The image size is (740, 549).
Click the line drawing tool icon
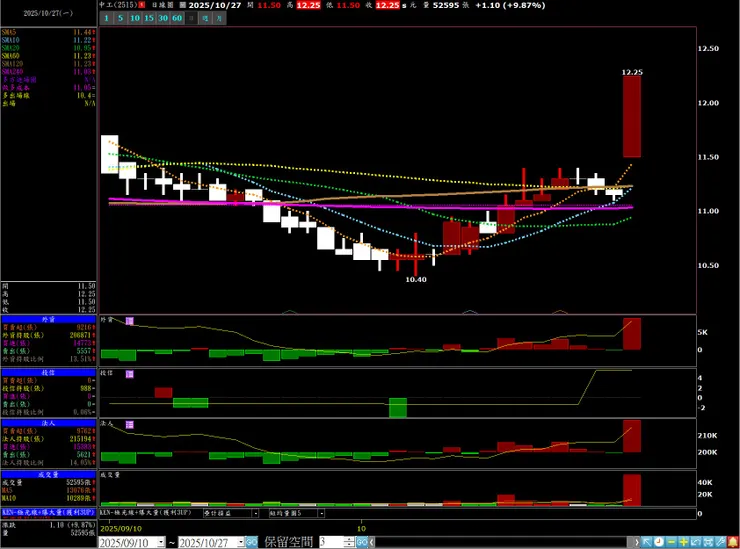[x=696, y=542]
